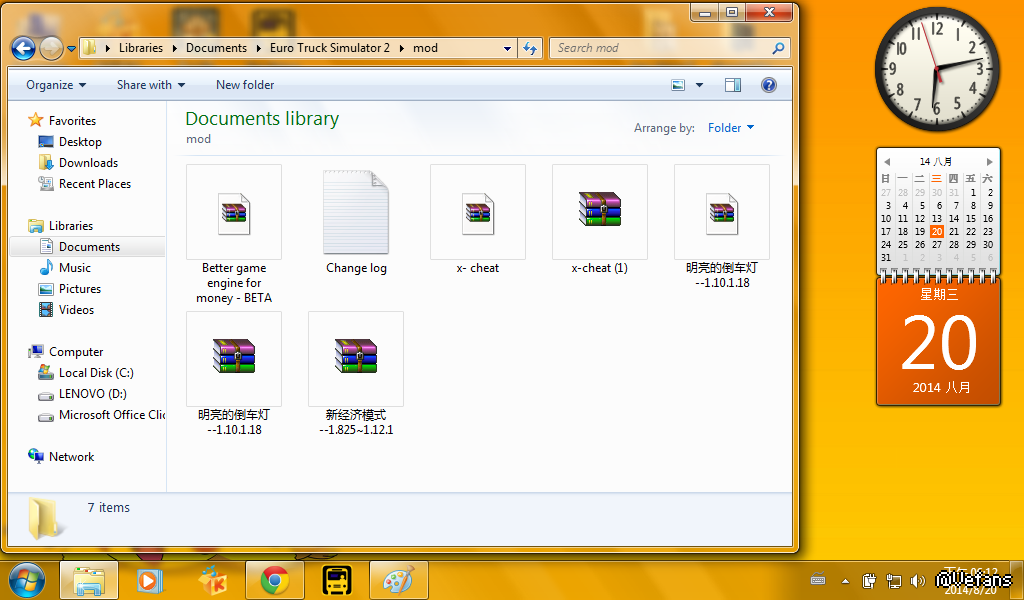The height and width of the screenshot is (600, 1024).
Task: Open Google Chrome from the taskbar
Action: (275, 580)
